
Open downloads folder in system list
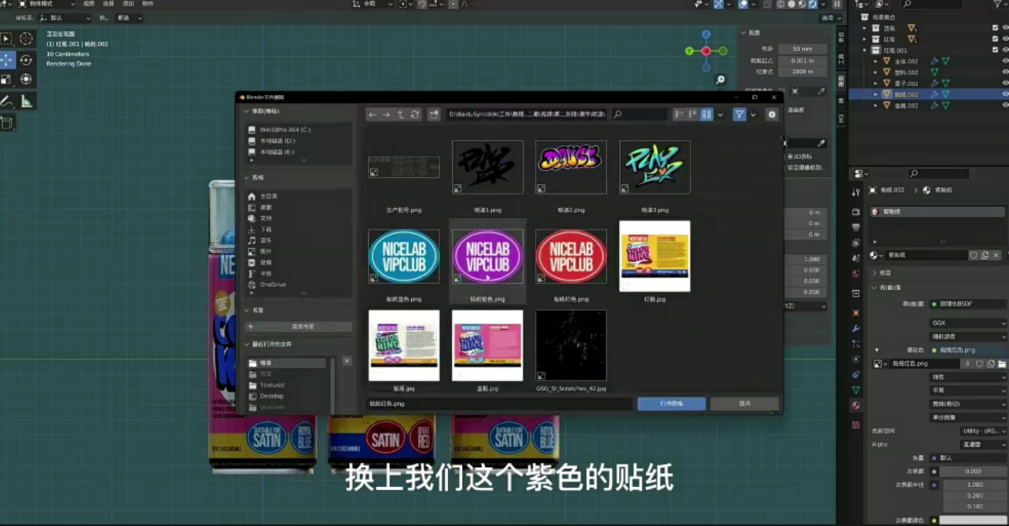click(x=299, y=229)
